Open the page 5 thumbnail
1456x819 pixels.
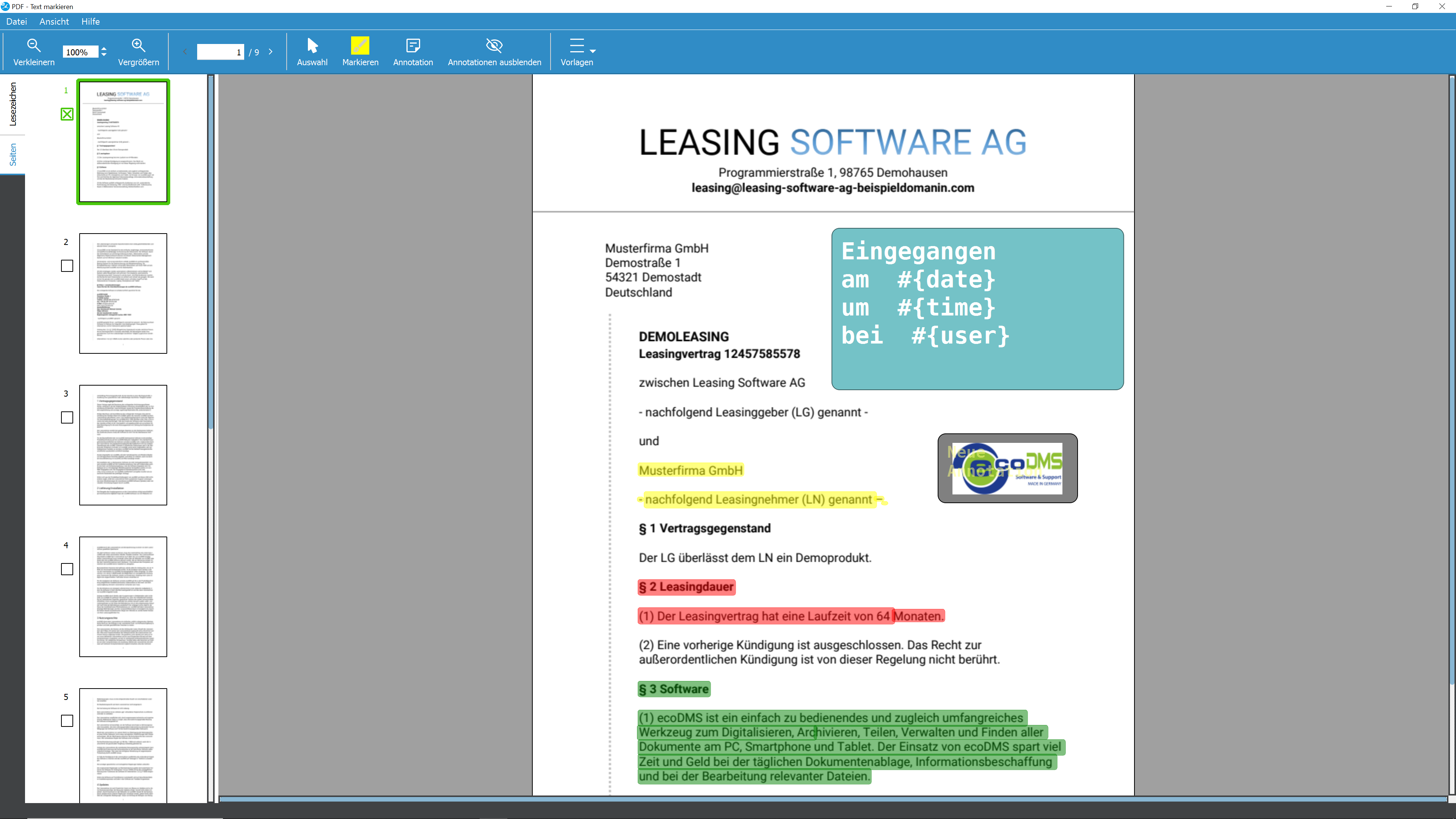point(123,745)
